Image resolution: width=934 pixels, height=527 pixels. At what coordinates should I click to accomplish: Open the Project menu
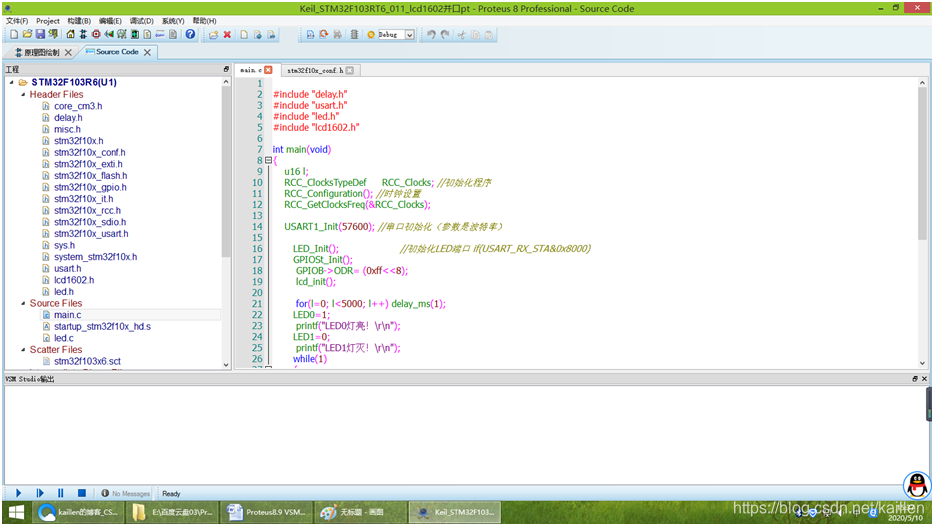click(48, 21)
